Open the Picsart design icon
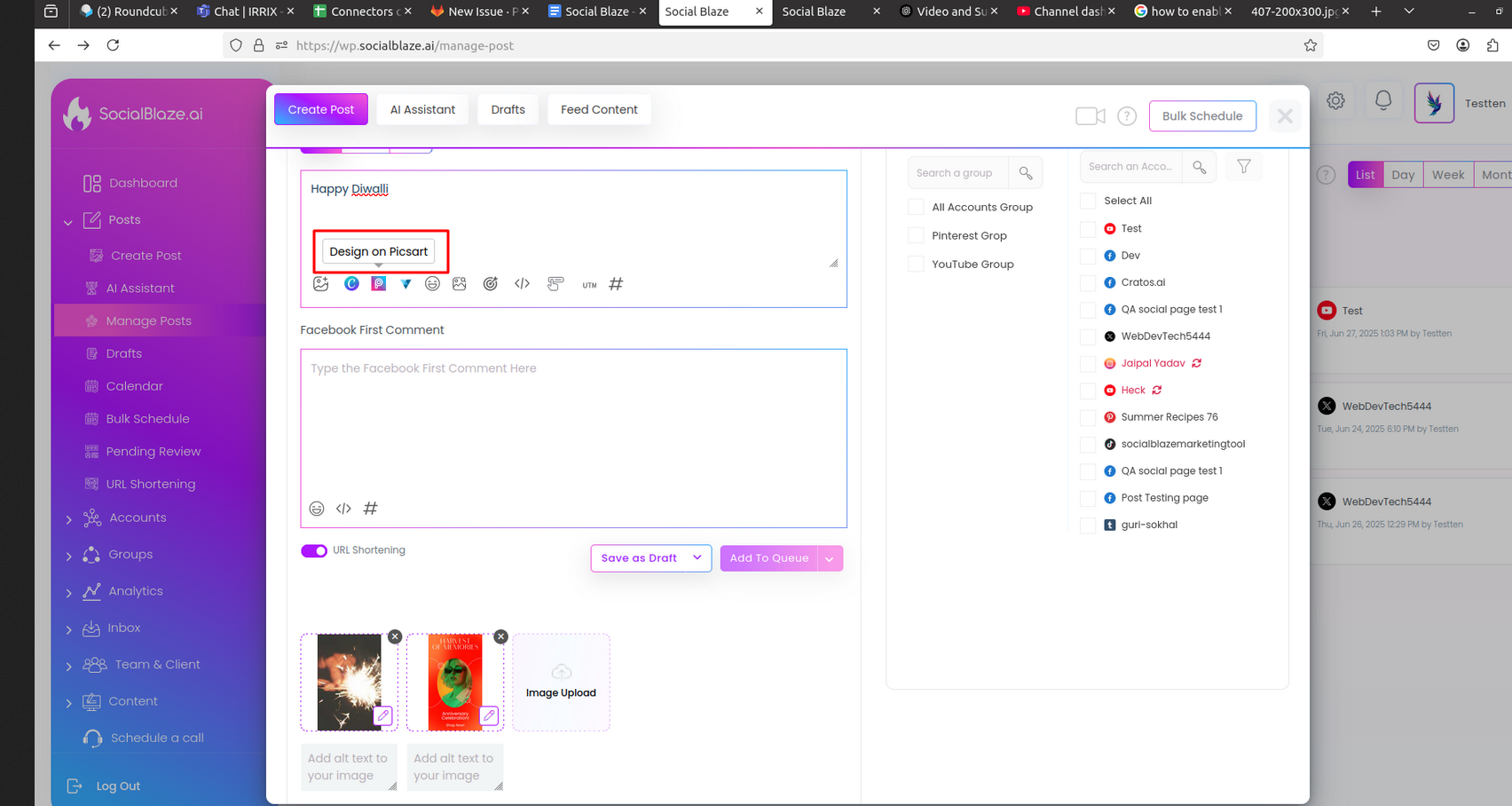Image resolution: width=1512 pixels, height=806 pixels. pyautogui.click(x=379, y=284)
